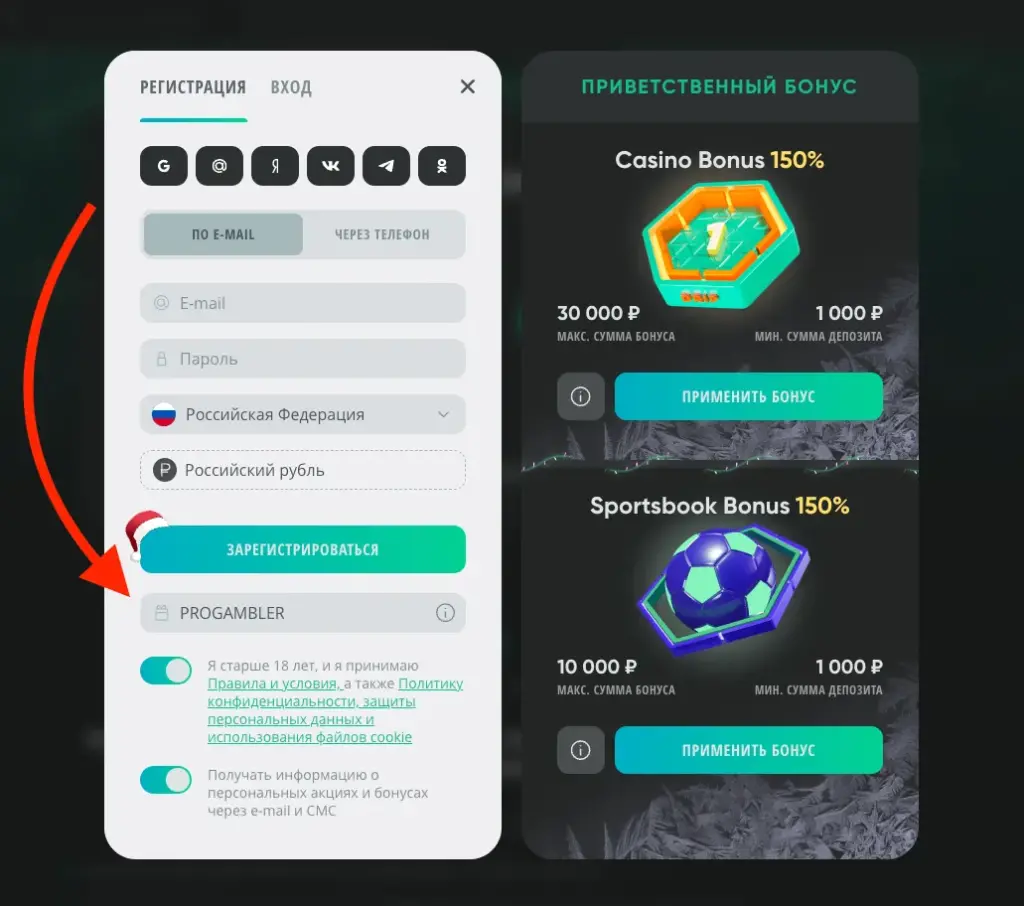Sign up through the Telegram icon

point(387,166)
